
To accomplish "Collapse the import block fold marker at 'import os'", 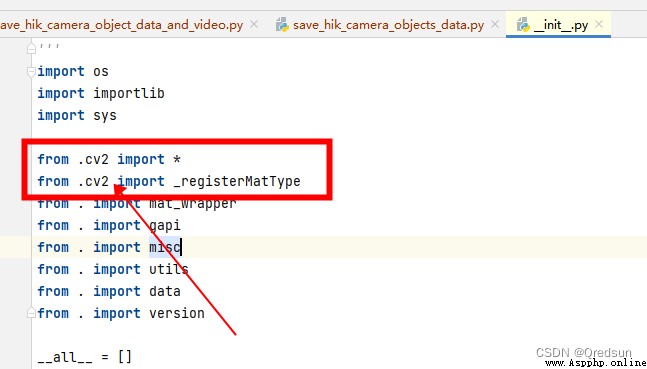I will [x=31, y=72].
